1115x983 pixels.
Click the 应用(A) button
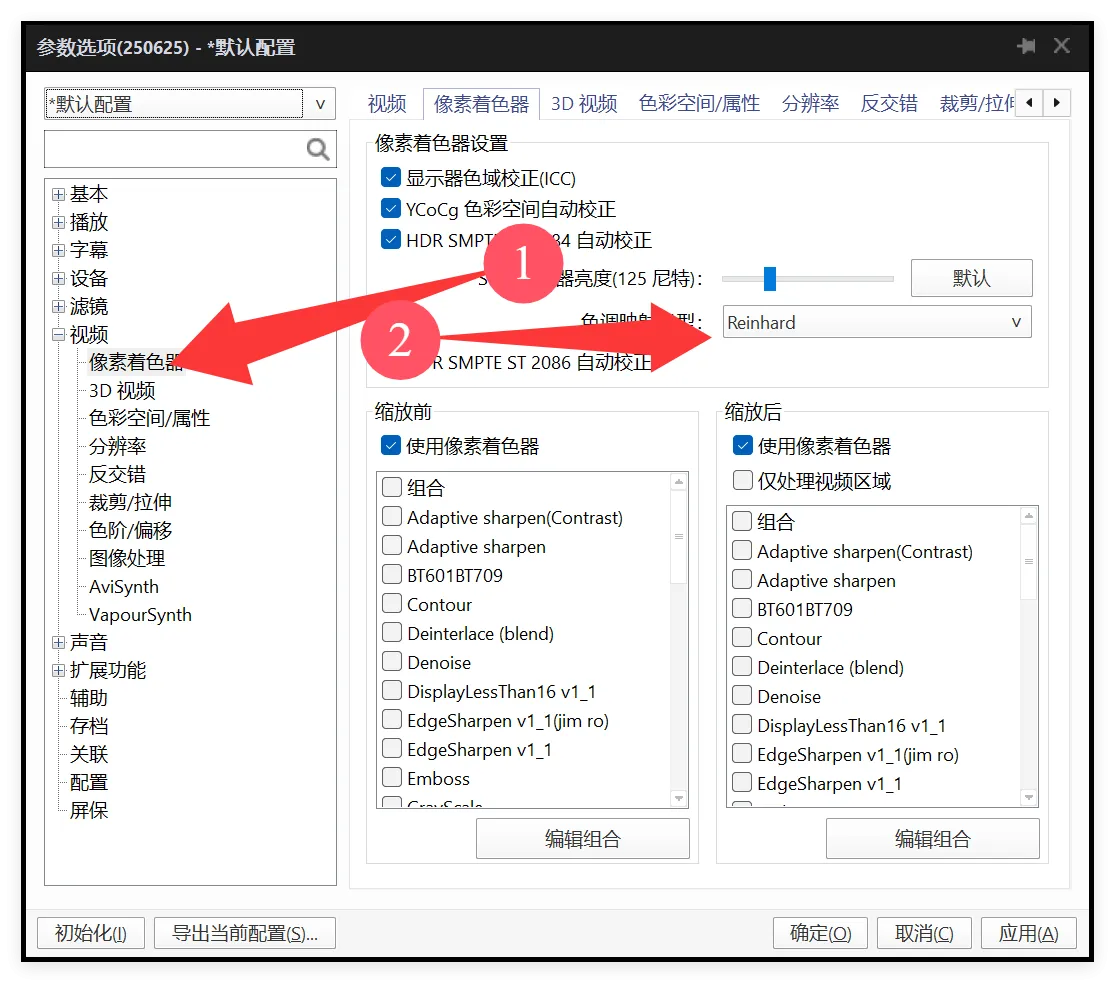(x=1028, y=933)
